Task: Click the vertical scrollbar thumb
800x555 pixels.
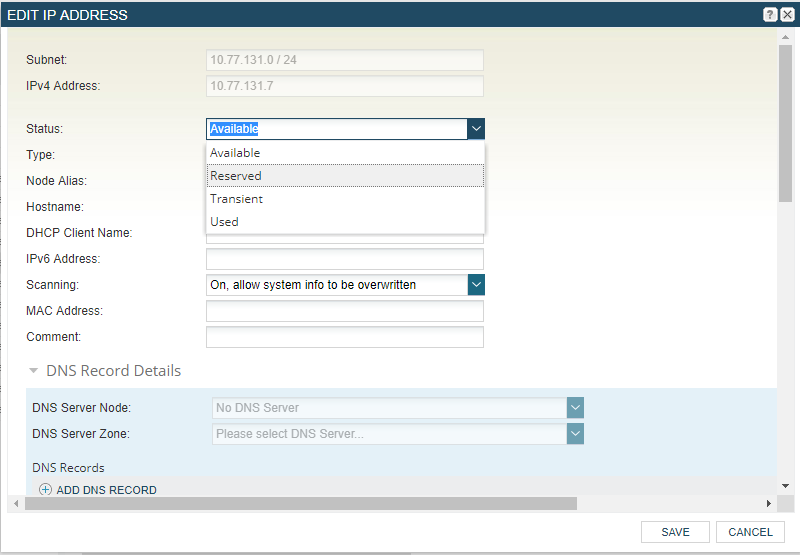Action: point(785,123)
